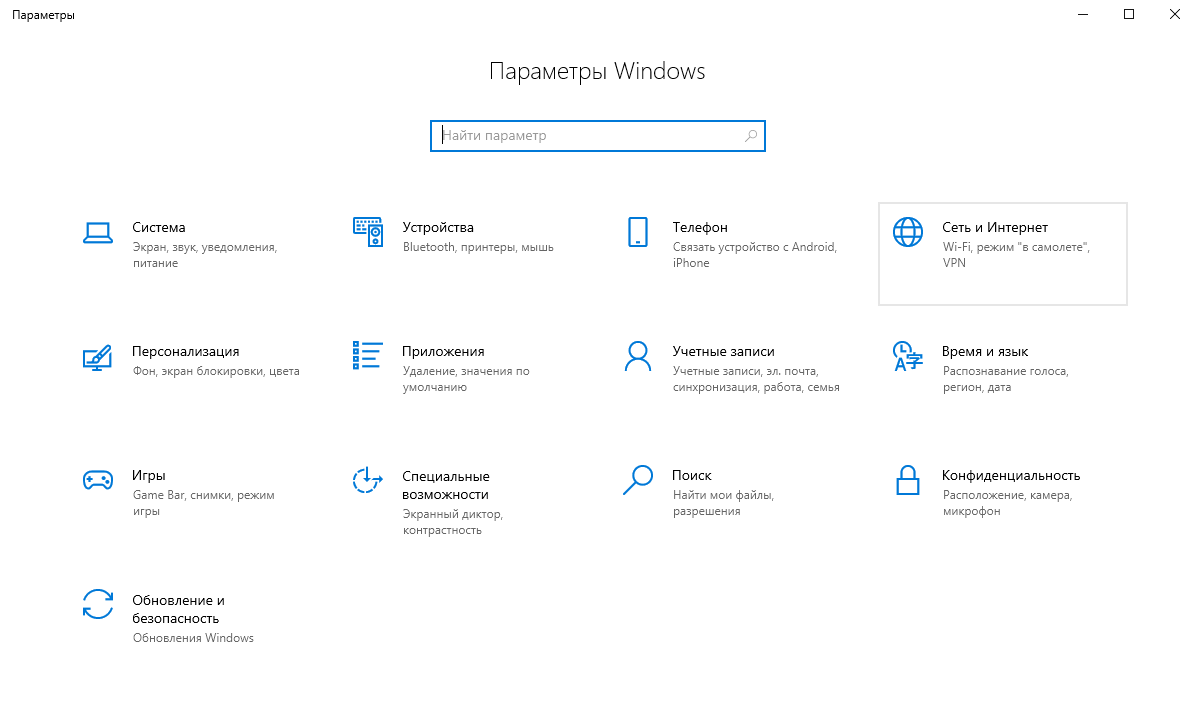Viewport: 1198px width, 725px height.
Task: Open Поиск via its magnifier tile icon
Action: click(x=637, y=480)
